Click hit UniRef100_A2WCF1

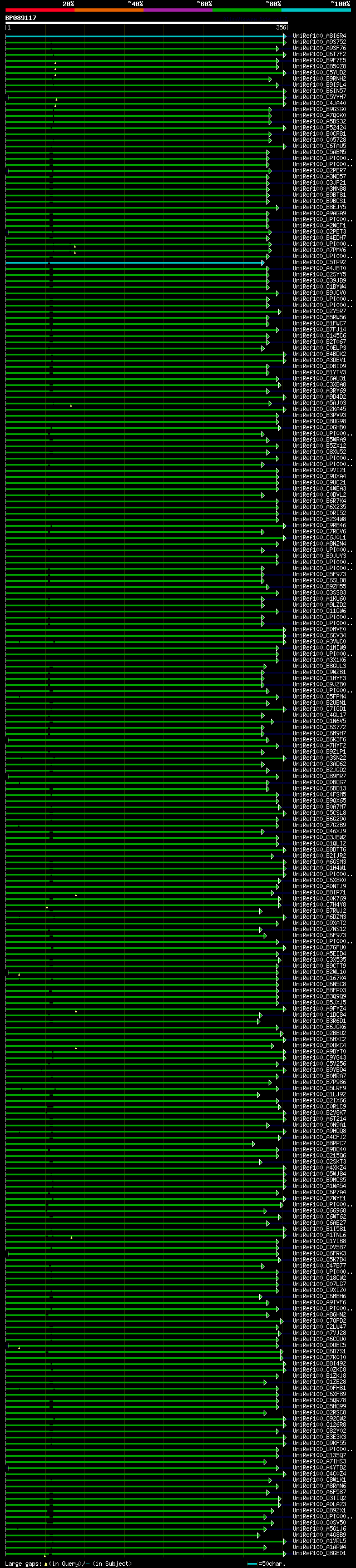click(319, 226)
